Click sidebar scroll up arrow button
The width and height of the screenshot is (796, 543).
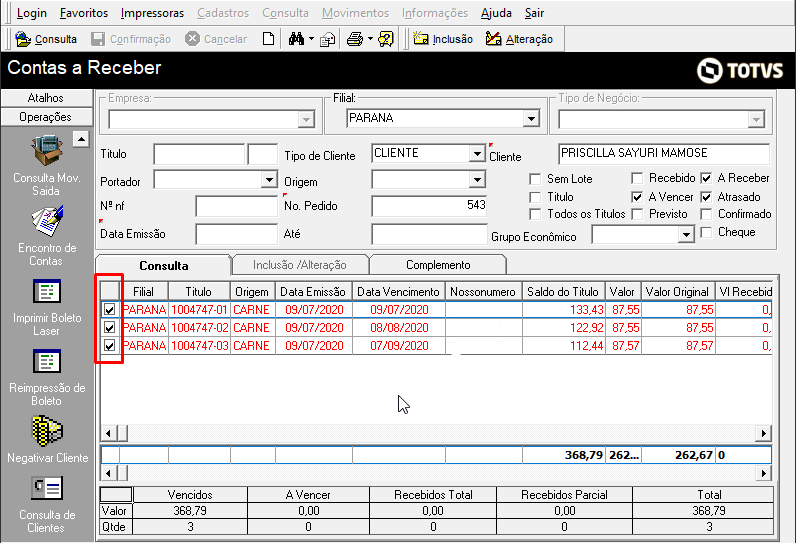tap(81, 139)
